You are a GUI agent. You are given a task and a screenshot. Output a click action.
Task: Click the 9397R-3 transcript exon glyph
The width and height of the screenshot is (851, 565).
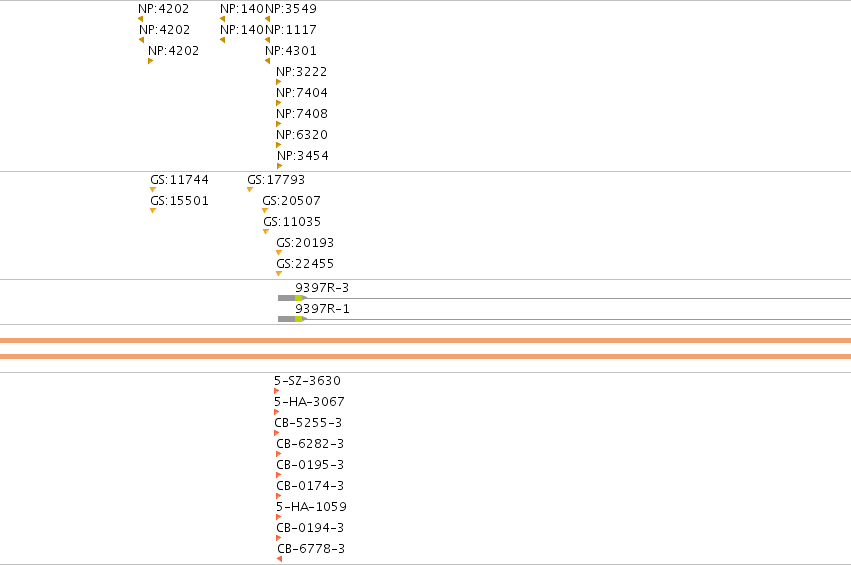(x=293, y=298)
